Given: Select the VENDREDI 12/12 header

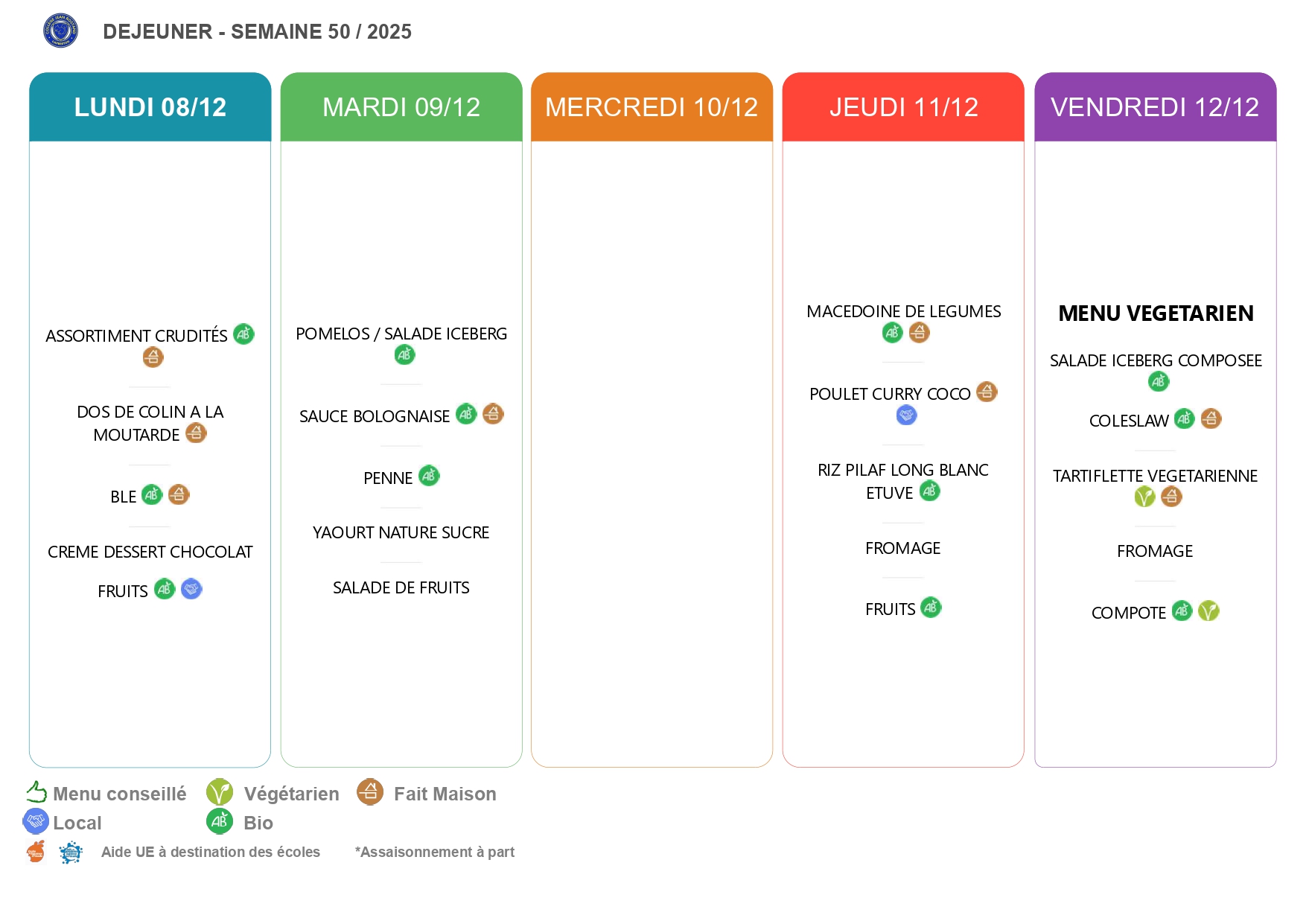Looking at the screenshot, I should 1155,107.
